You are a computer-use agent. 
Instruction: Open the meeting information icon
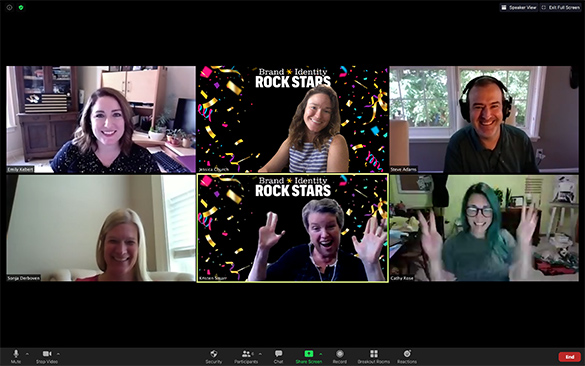9,7
